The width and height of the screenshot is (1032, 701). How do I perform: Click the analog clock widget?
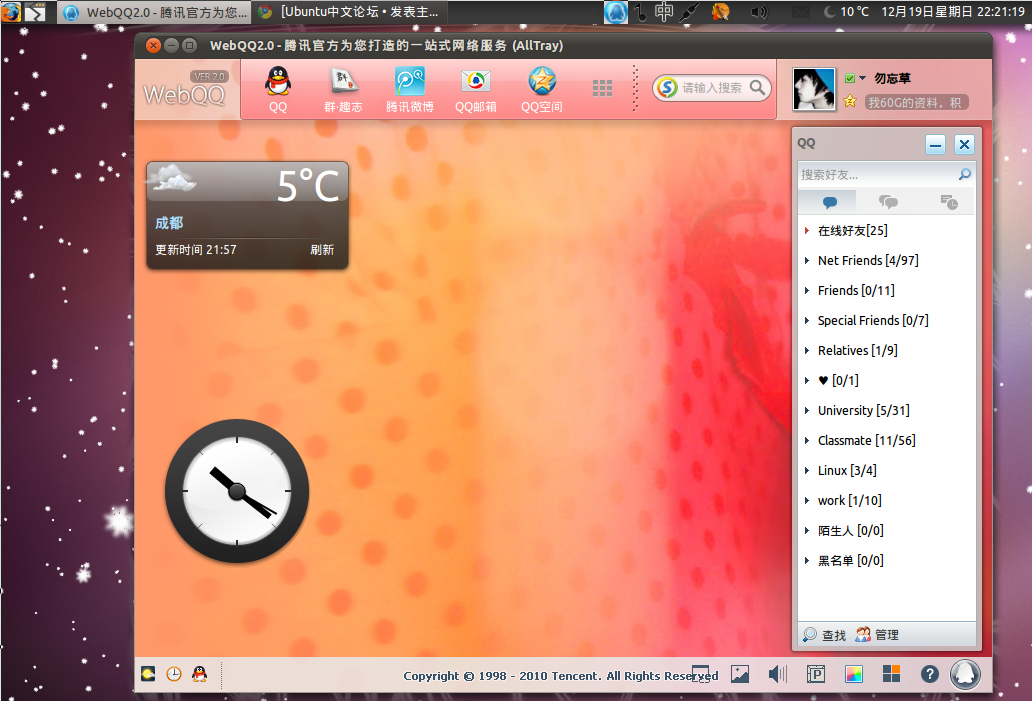coord(237,491)
